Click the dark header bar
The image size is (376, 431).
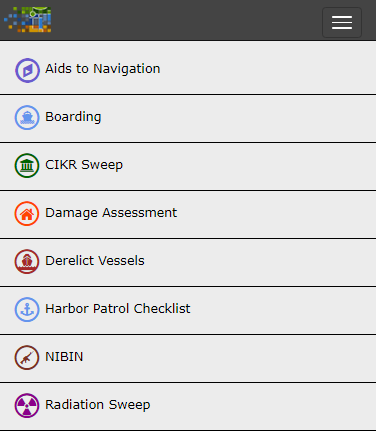coord(187,20)
